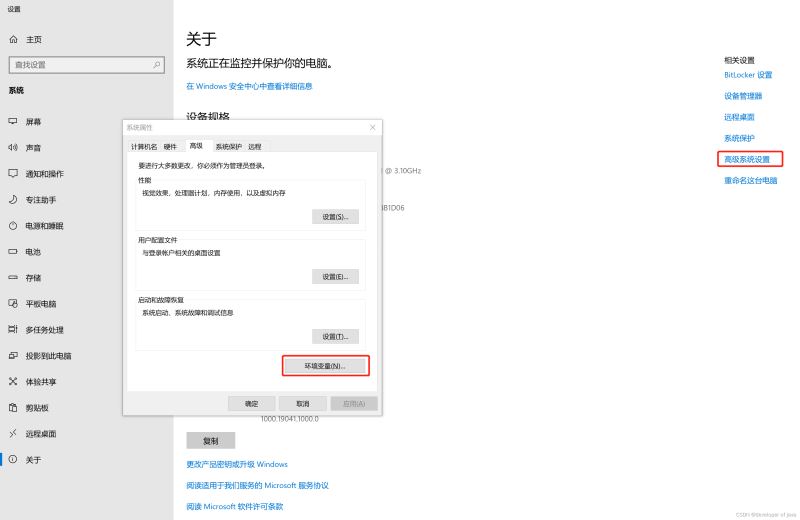Screen dimensions: 800x520
Task: Select the About (关于) info icon
Action: (13, 459)
